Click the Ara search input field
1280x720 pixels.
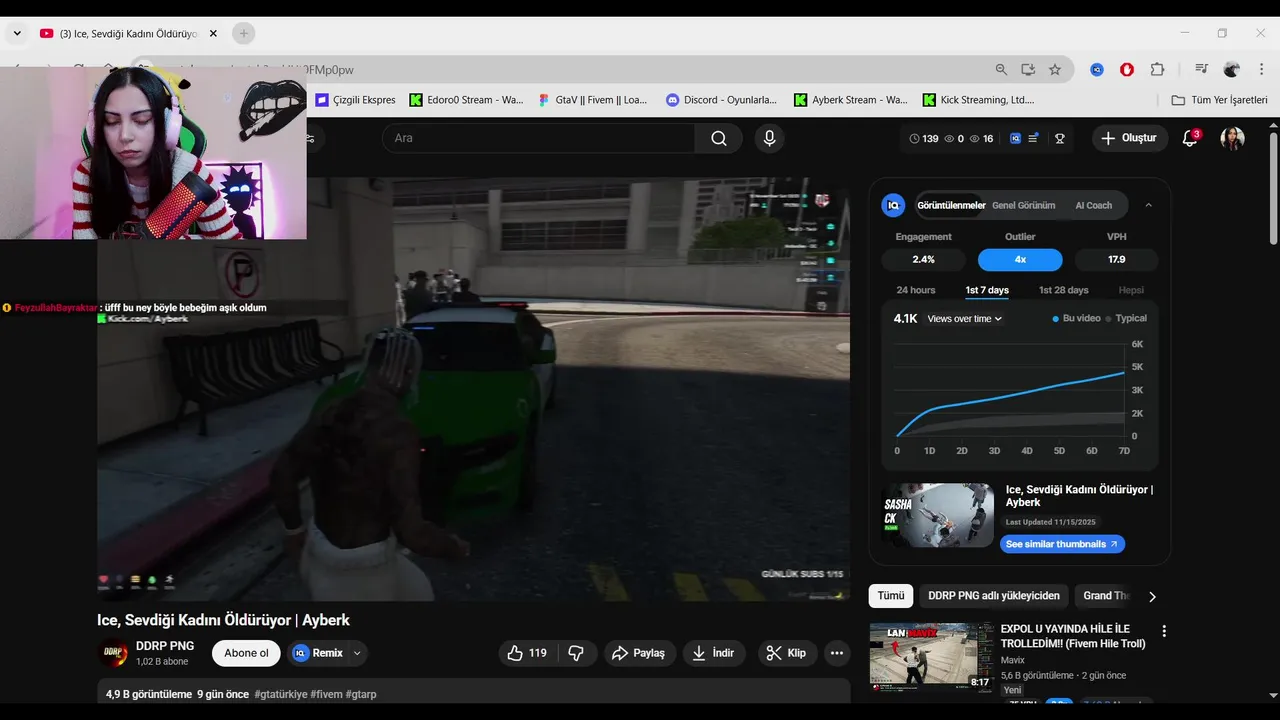538,138
